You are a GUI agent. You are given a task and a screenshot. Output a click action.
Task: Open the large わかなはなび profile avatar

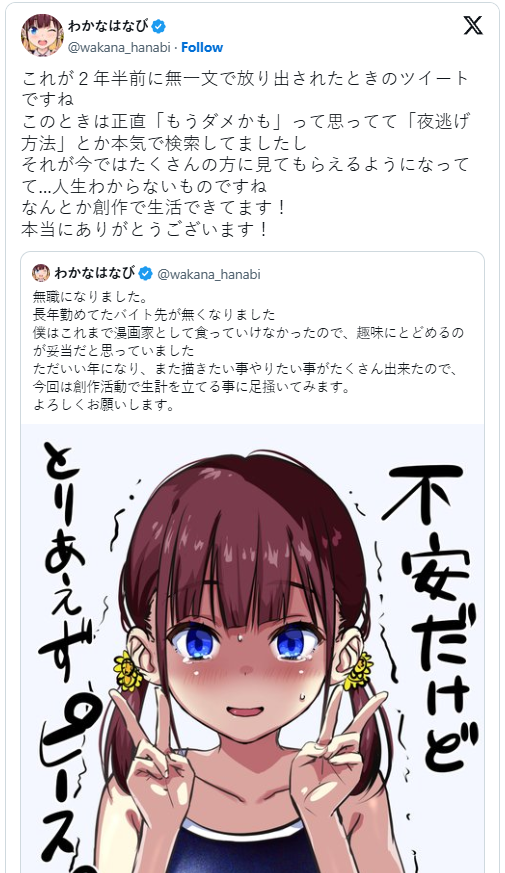[42, 36]
